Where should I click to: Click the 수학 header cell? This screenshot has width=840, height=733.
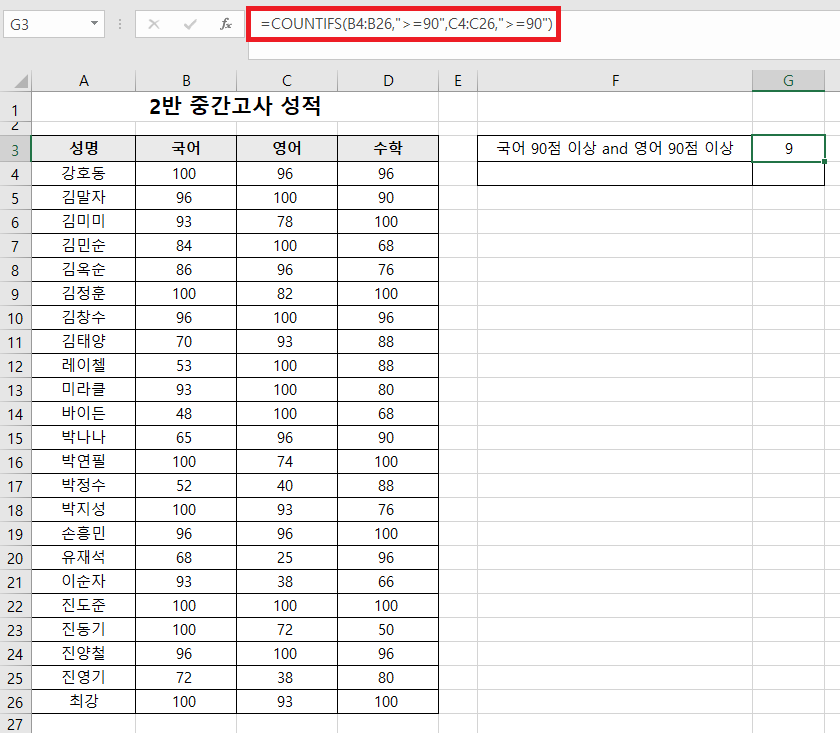click(x=388, y=148)
